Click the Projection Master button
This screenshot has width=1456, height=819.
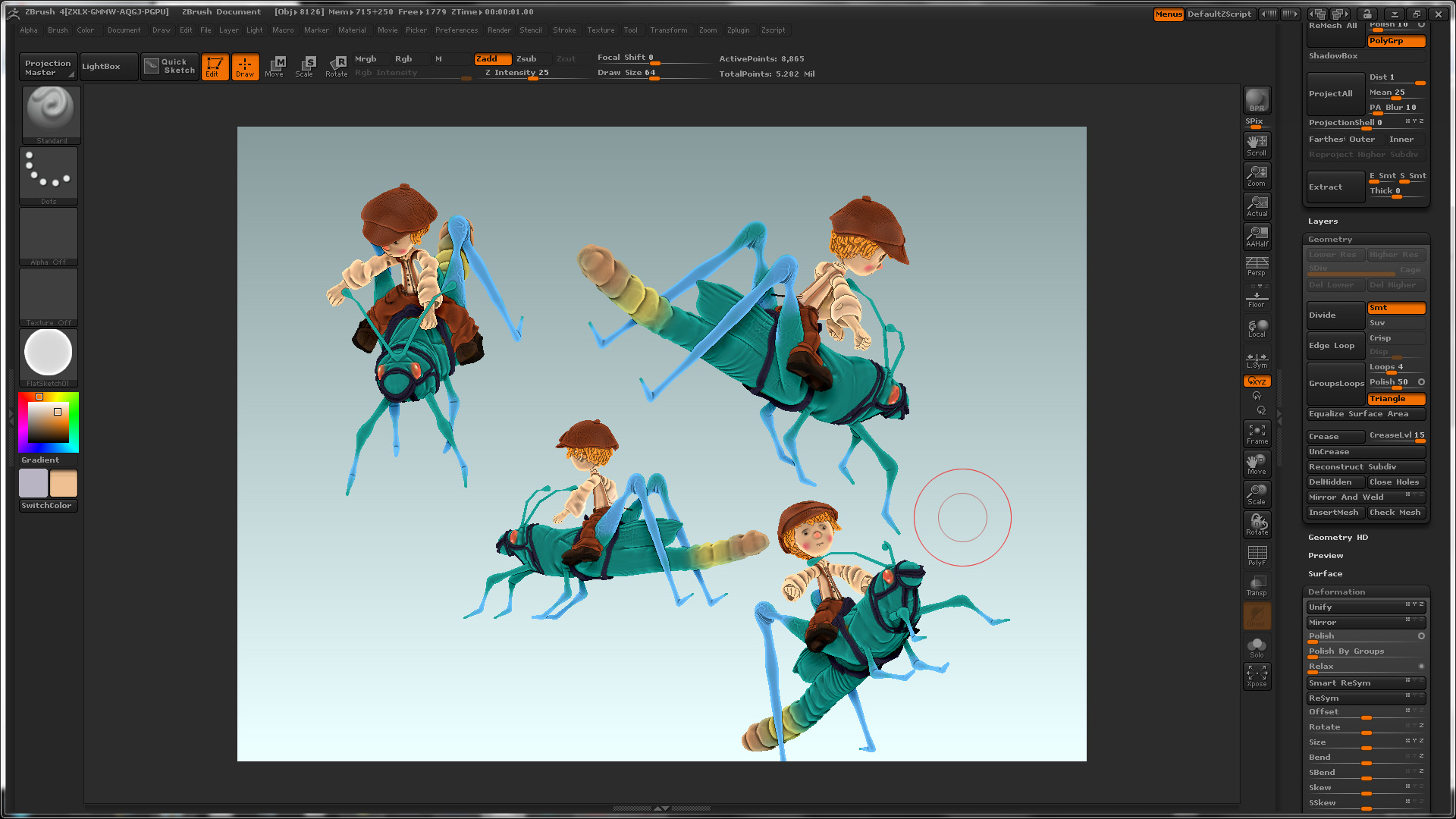pos(47,67)
